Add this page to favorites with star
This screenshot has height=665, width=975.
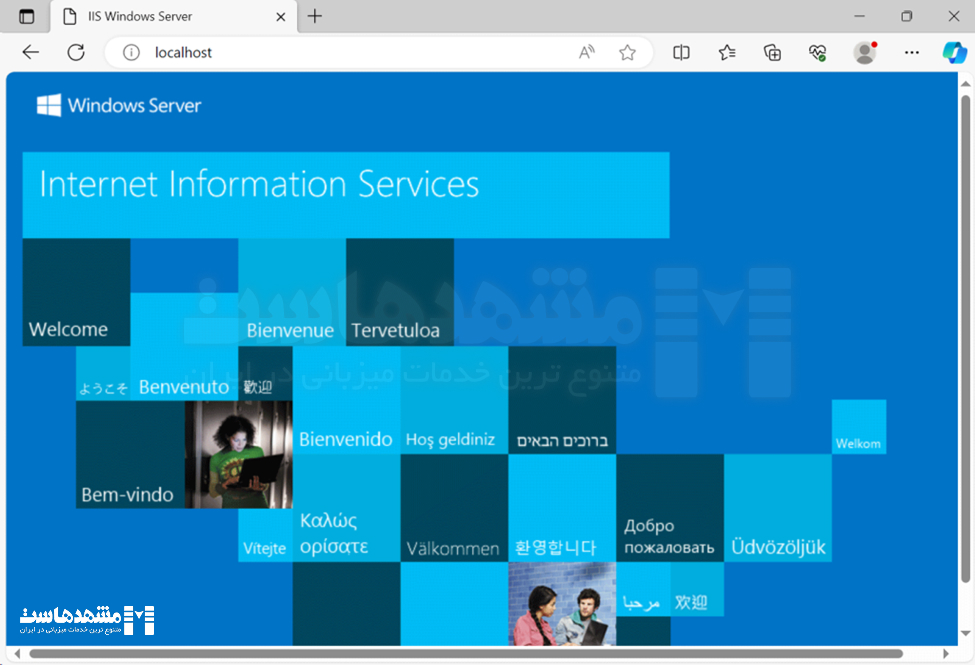pos(627,52)
